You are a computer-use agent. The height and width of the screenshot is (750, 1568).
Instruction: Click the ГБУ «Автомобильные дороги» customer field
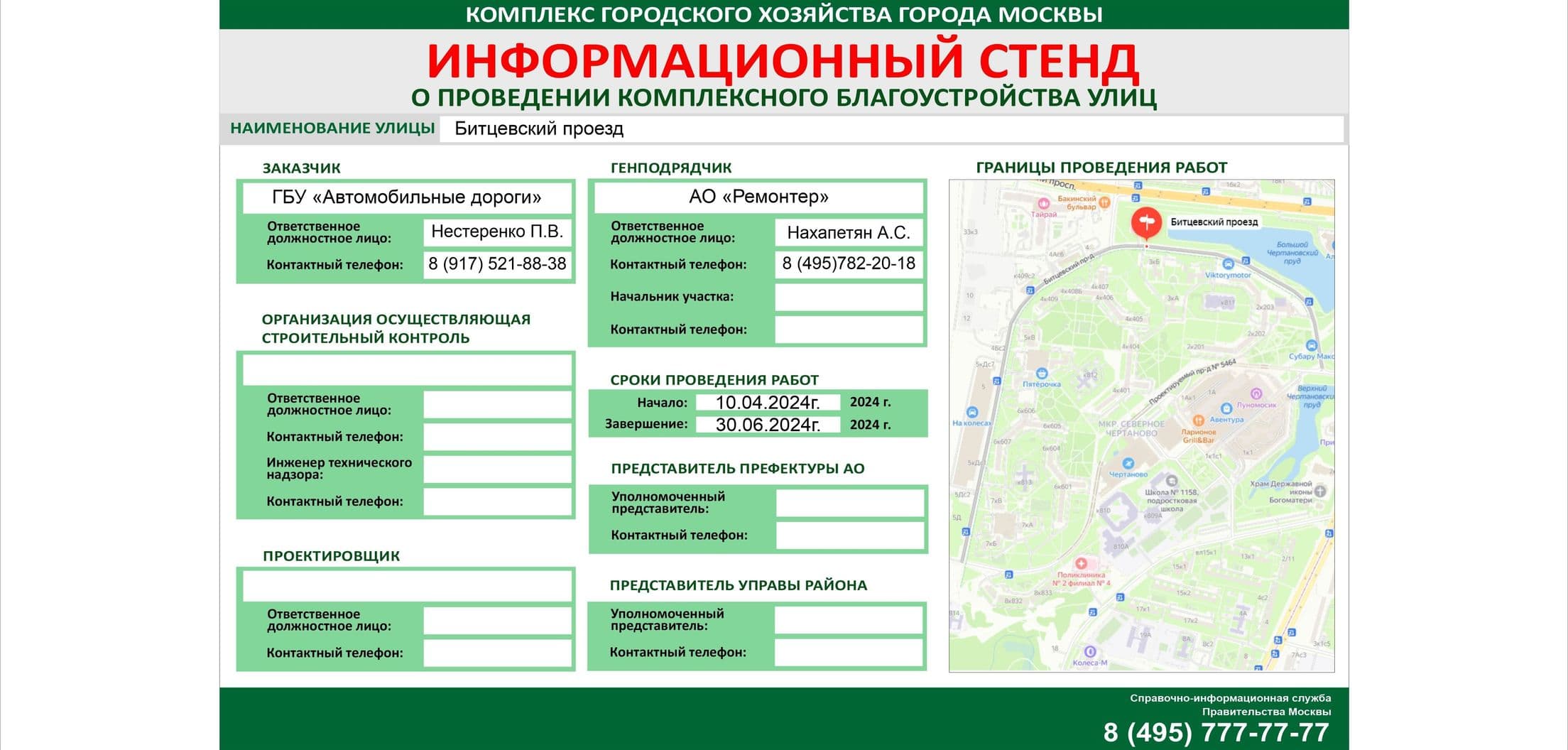click(407, 197)
